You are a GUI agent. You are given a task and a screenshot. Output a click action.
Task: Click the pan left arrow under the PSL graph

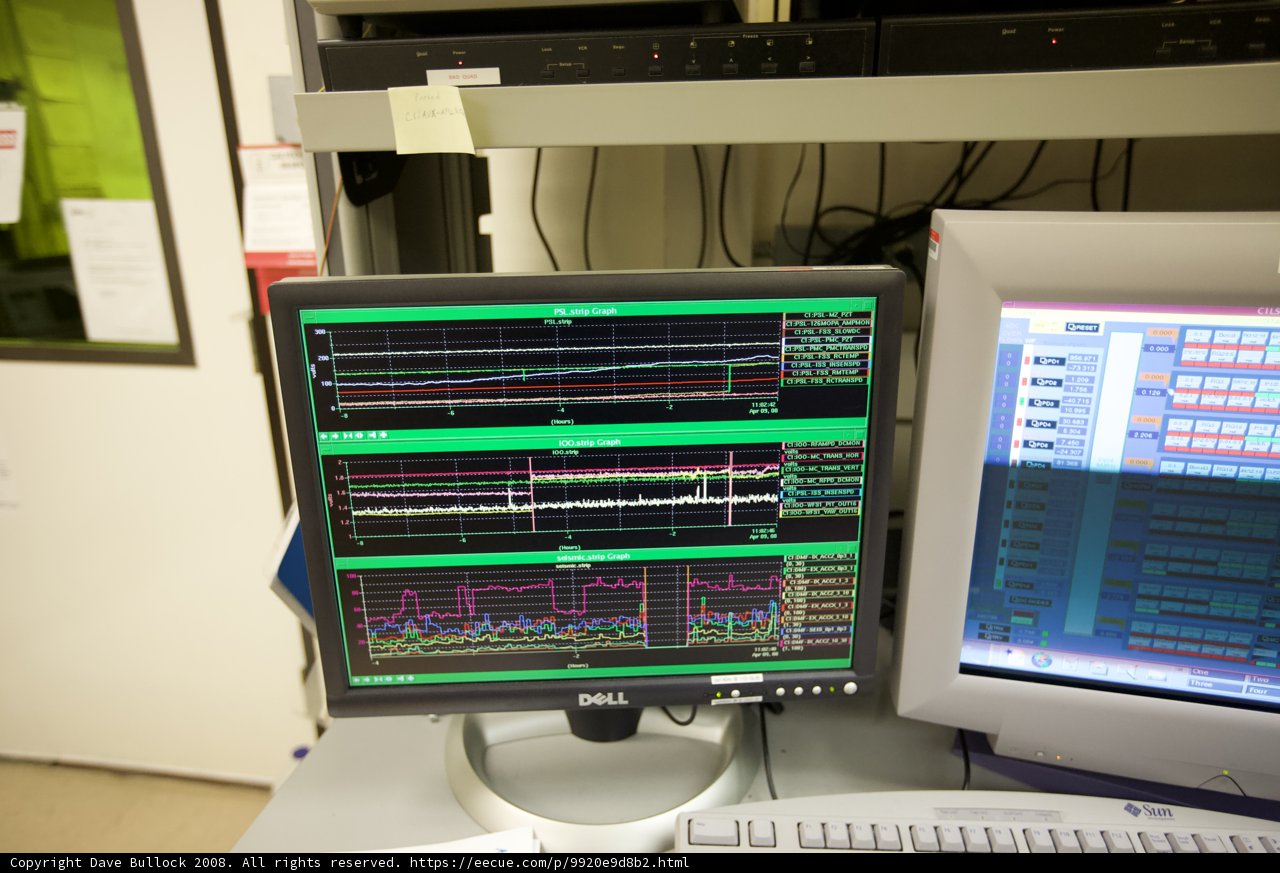click(324, 436)
